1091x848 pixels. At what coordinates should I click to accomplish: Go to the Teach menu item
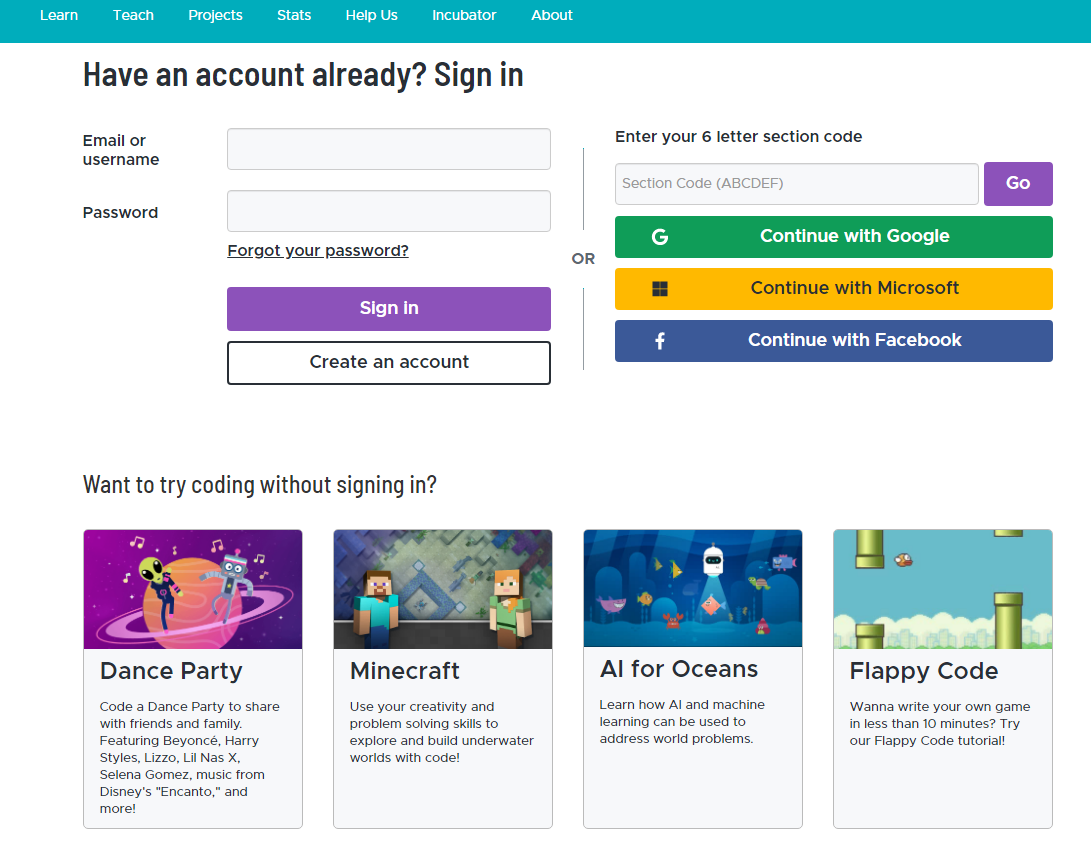point(133,15)
